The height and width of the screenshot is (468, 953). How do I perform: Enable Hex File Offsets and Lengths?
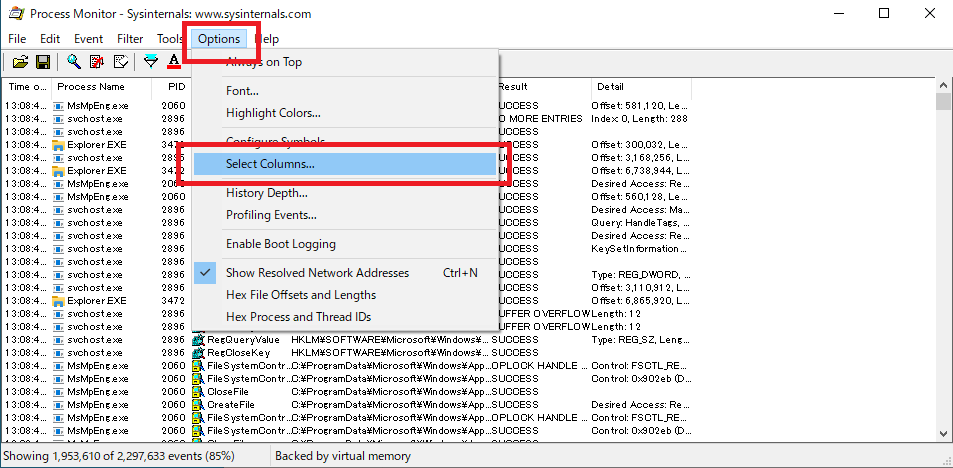coord(345,295)
